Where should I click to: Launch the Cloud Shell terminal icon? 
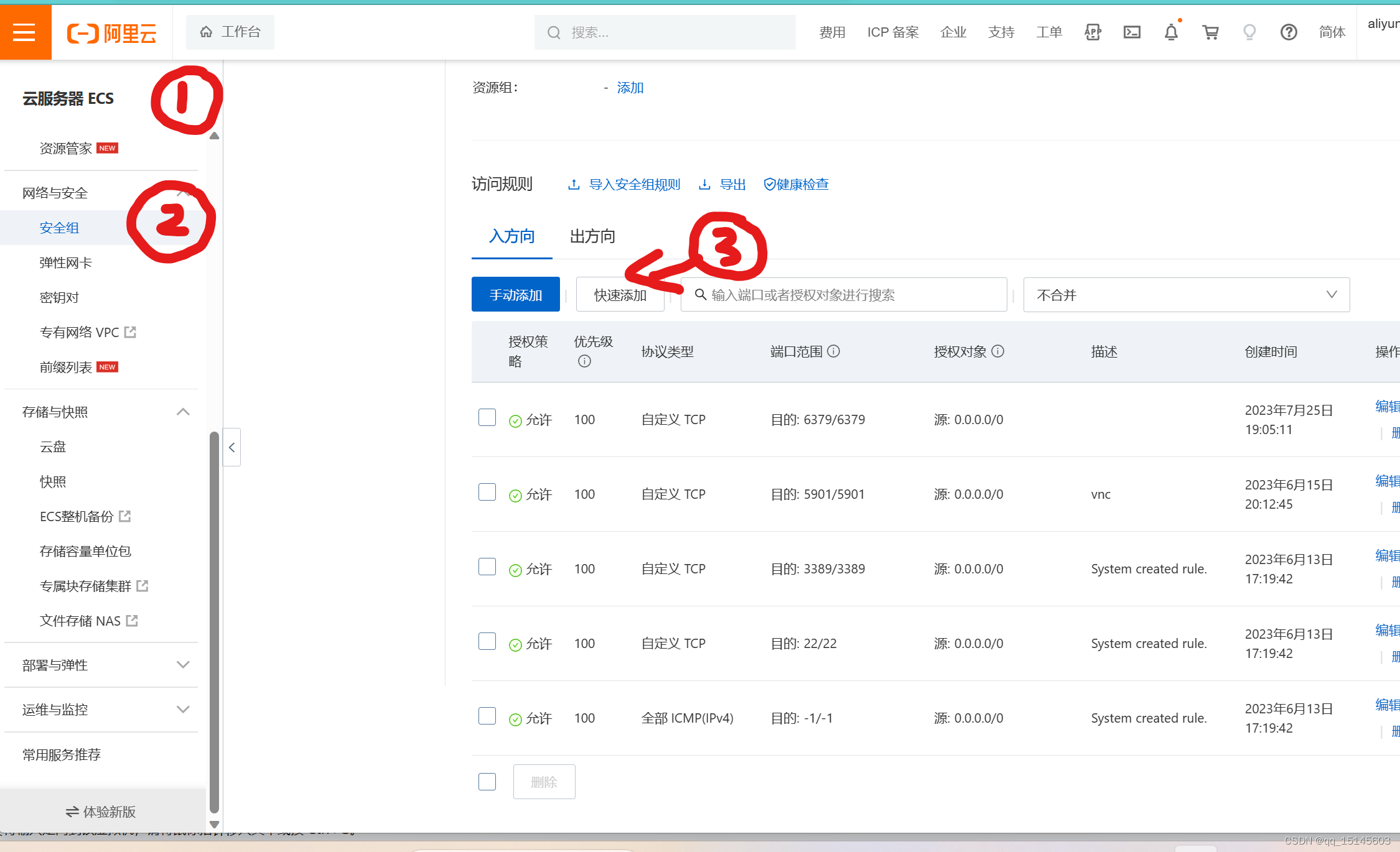click(x=1132, y=32)
